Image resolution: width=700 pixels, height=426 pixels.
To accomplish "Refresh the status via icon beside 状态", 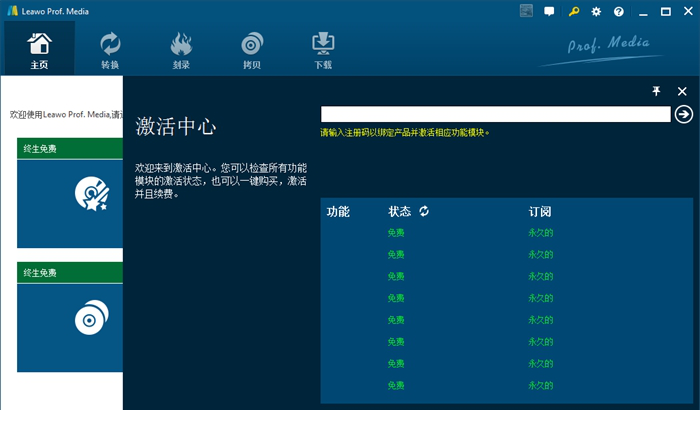I will tap(424, 211).
